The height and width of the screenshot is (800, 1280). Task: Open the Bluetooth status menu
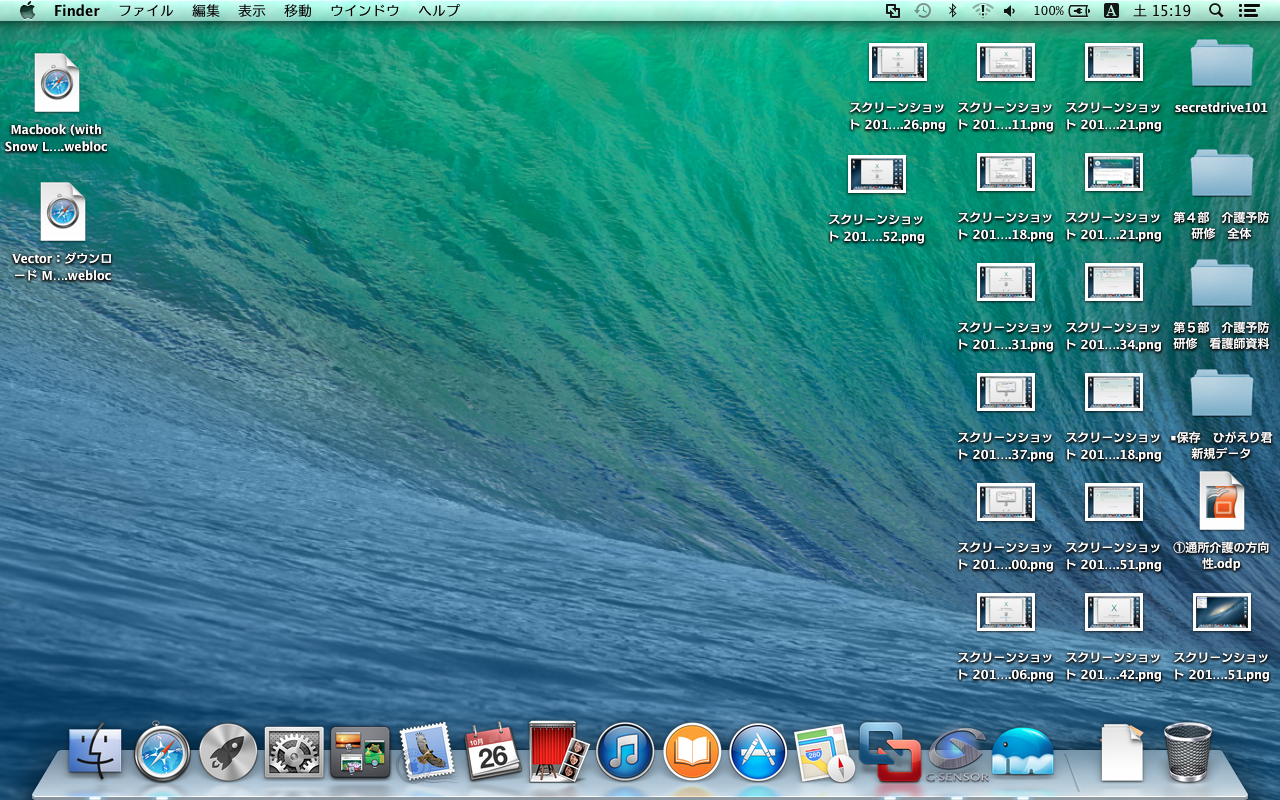coord(953,11)
